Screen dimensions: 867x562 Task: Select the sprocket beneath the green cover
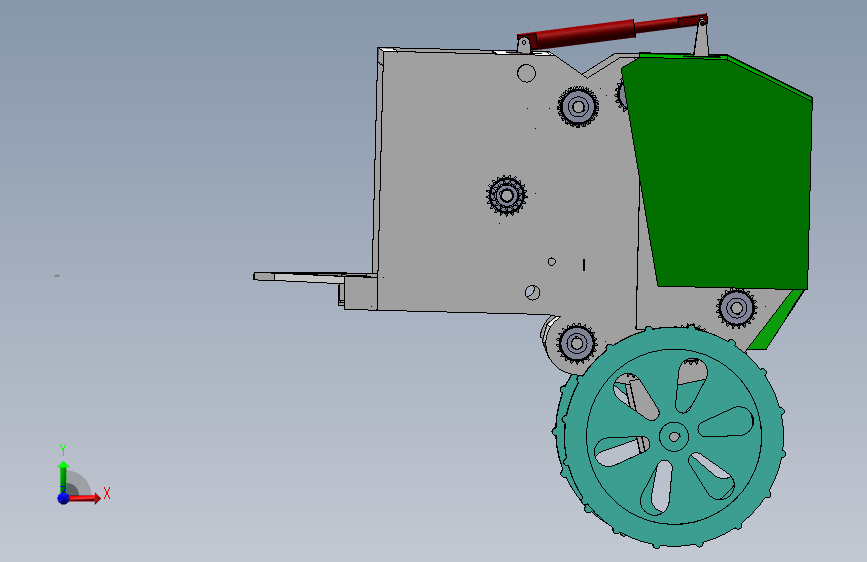click(x=737, y=308)
